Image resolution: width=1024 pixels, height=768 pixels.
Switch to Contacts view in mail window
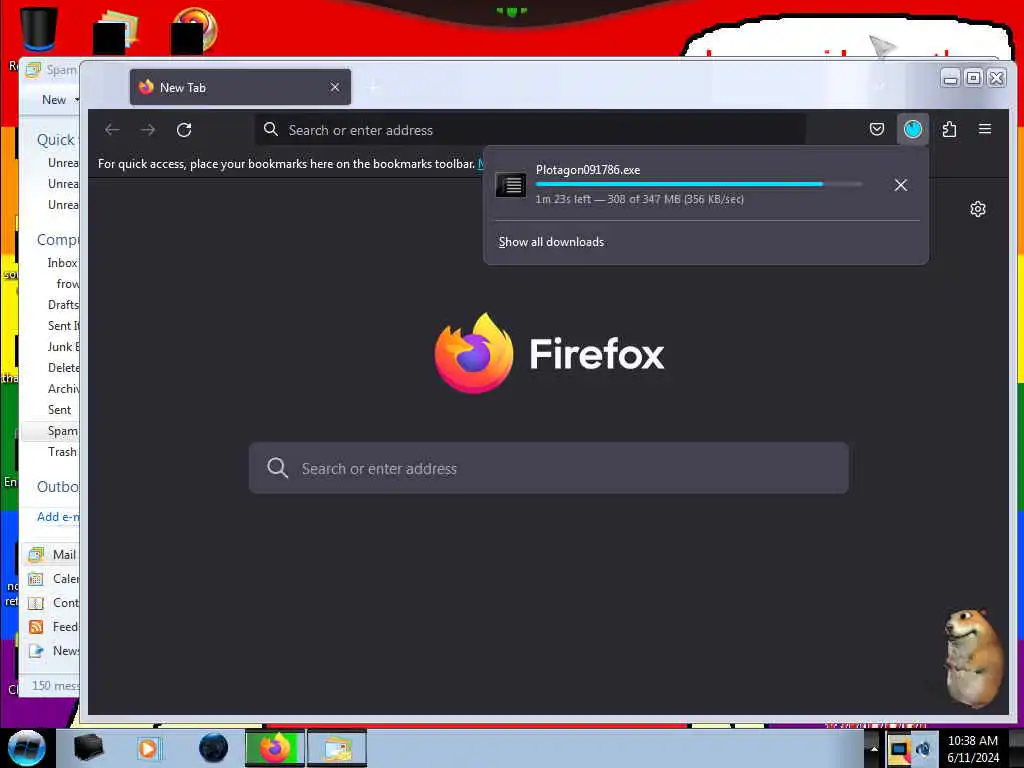52,603
